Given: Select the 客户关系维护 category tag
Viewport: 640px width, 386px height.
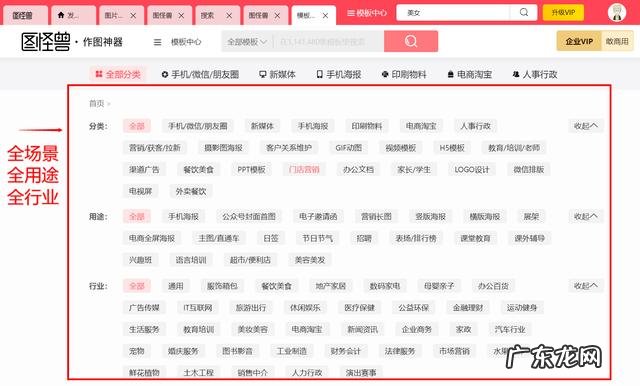Looking at the screenshot, I should click(289, 148).
